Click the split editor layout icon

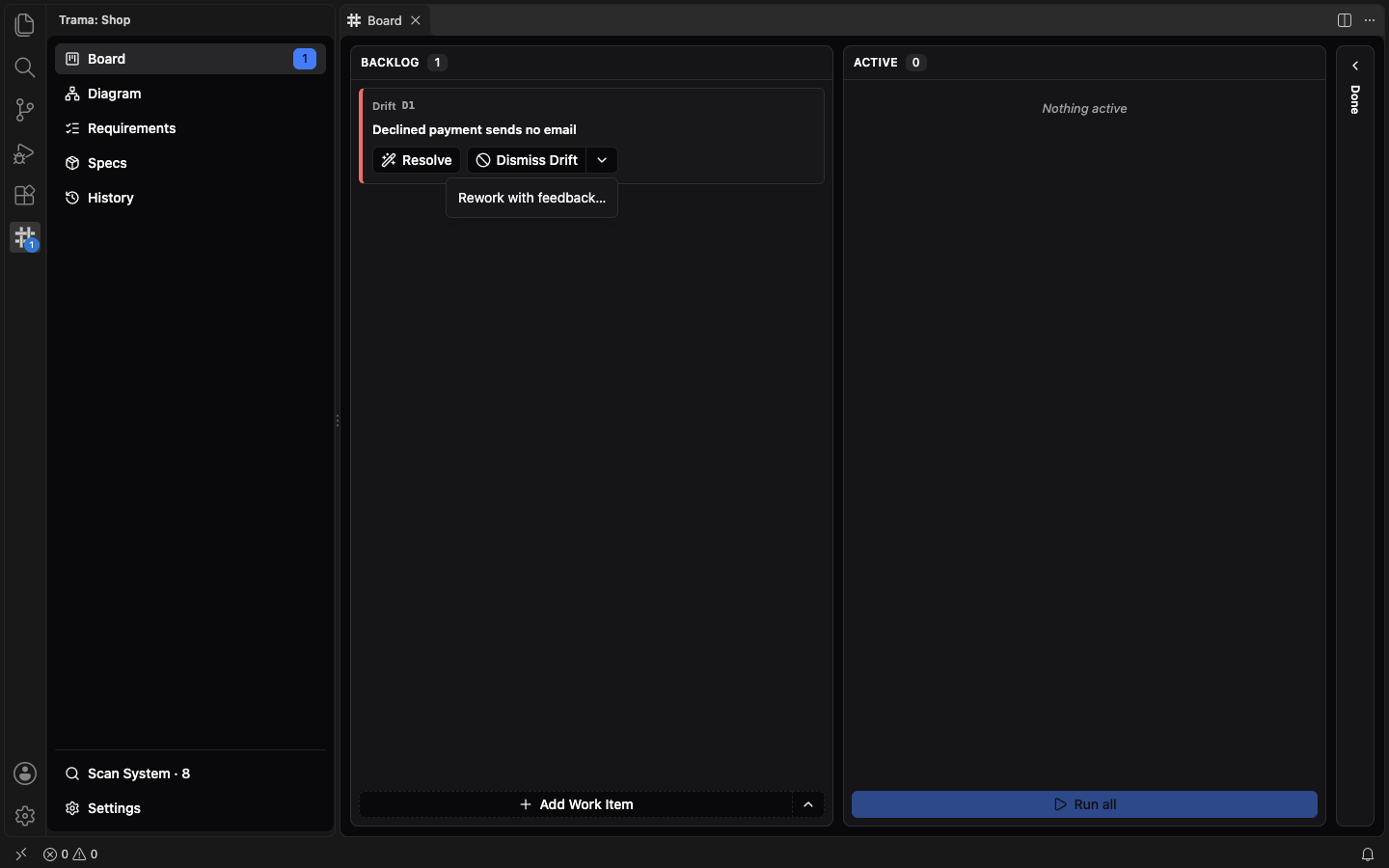click(x=1345, y=20)
